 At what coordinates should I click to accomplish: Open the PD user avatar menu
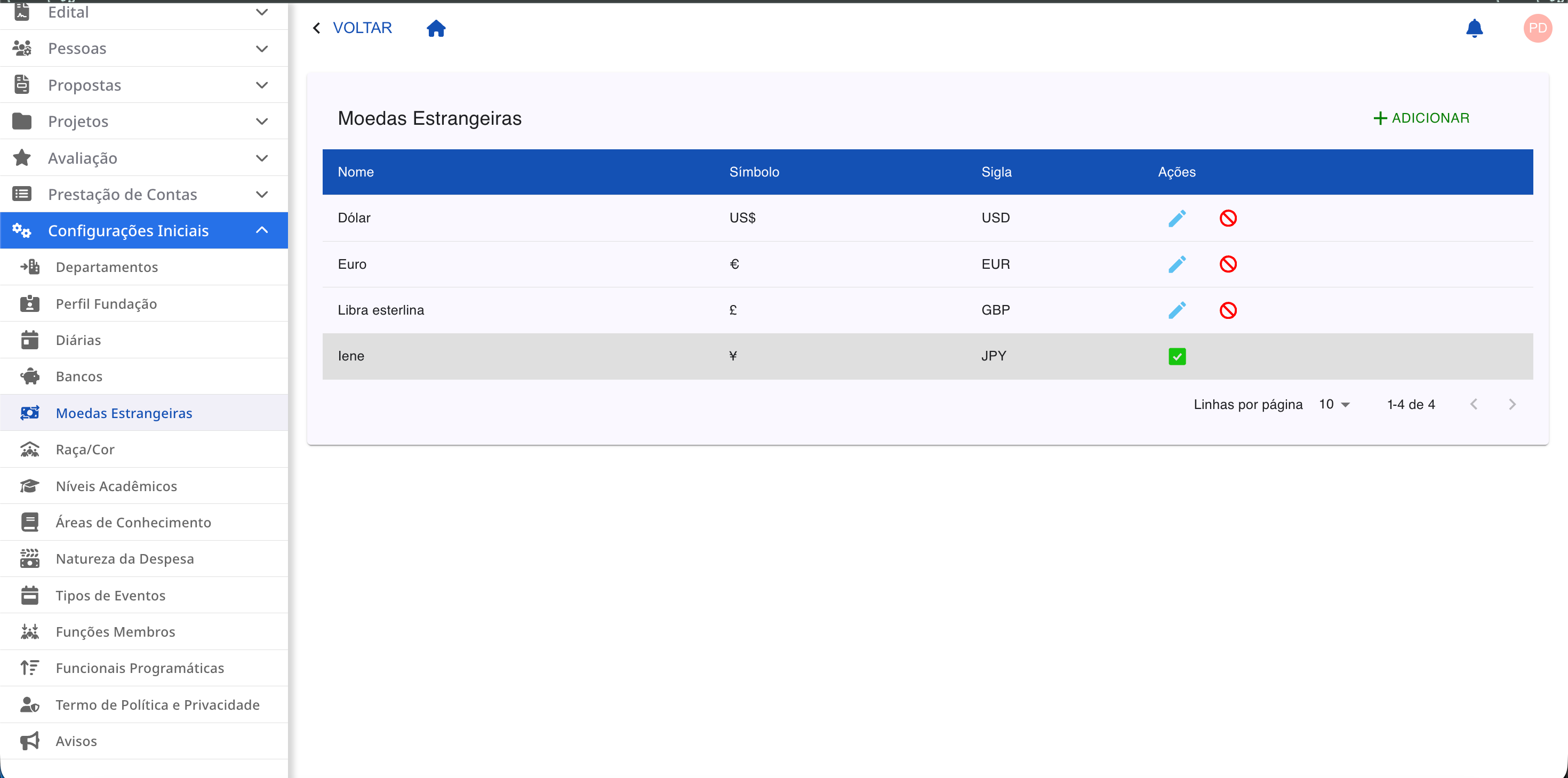(x=1538, y=28)
